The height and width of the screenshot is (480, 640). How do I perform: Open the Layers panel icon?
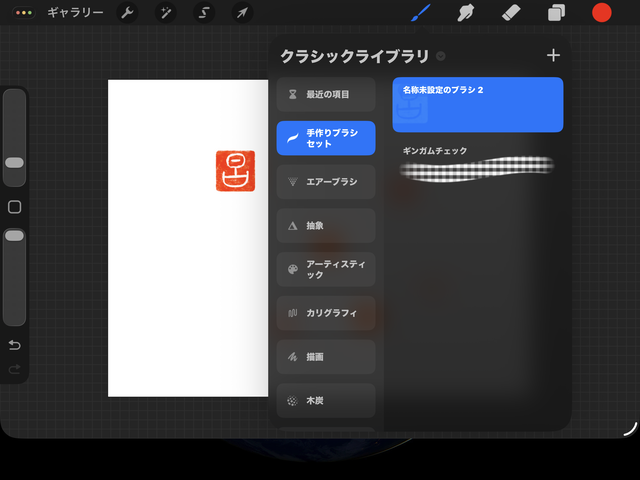point(556,13)
